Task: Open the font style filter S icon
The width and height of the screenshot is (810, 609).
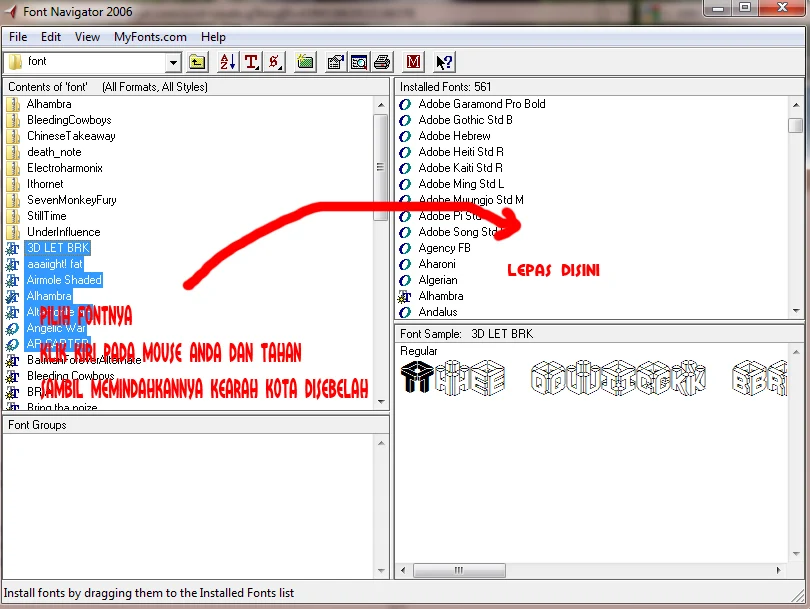Action: point(275,63)
